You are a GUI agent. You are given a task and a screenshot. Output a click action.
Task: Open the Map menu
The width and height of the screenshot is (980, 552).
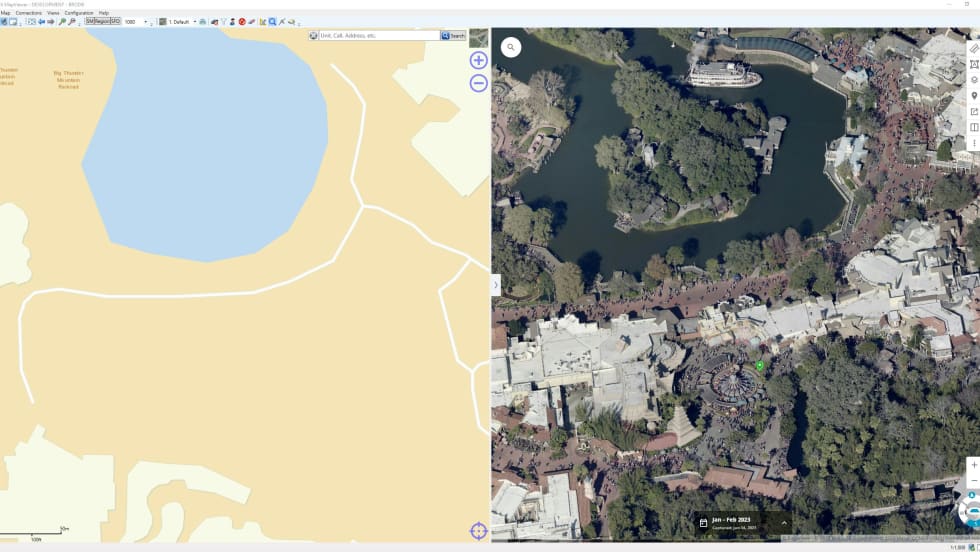[5, 13]
